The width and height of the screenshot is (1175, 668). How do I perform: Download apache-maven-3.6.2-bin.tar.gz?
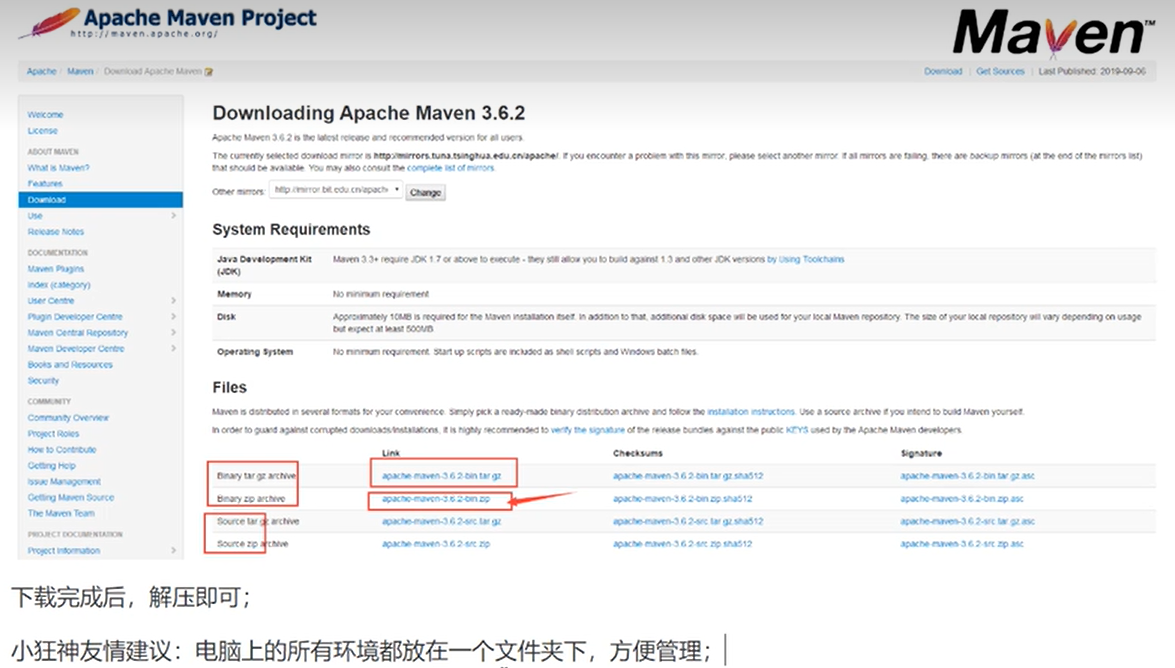coord(441,476)
